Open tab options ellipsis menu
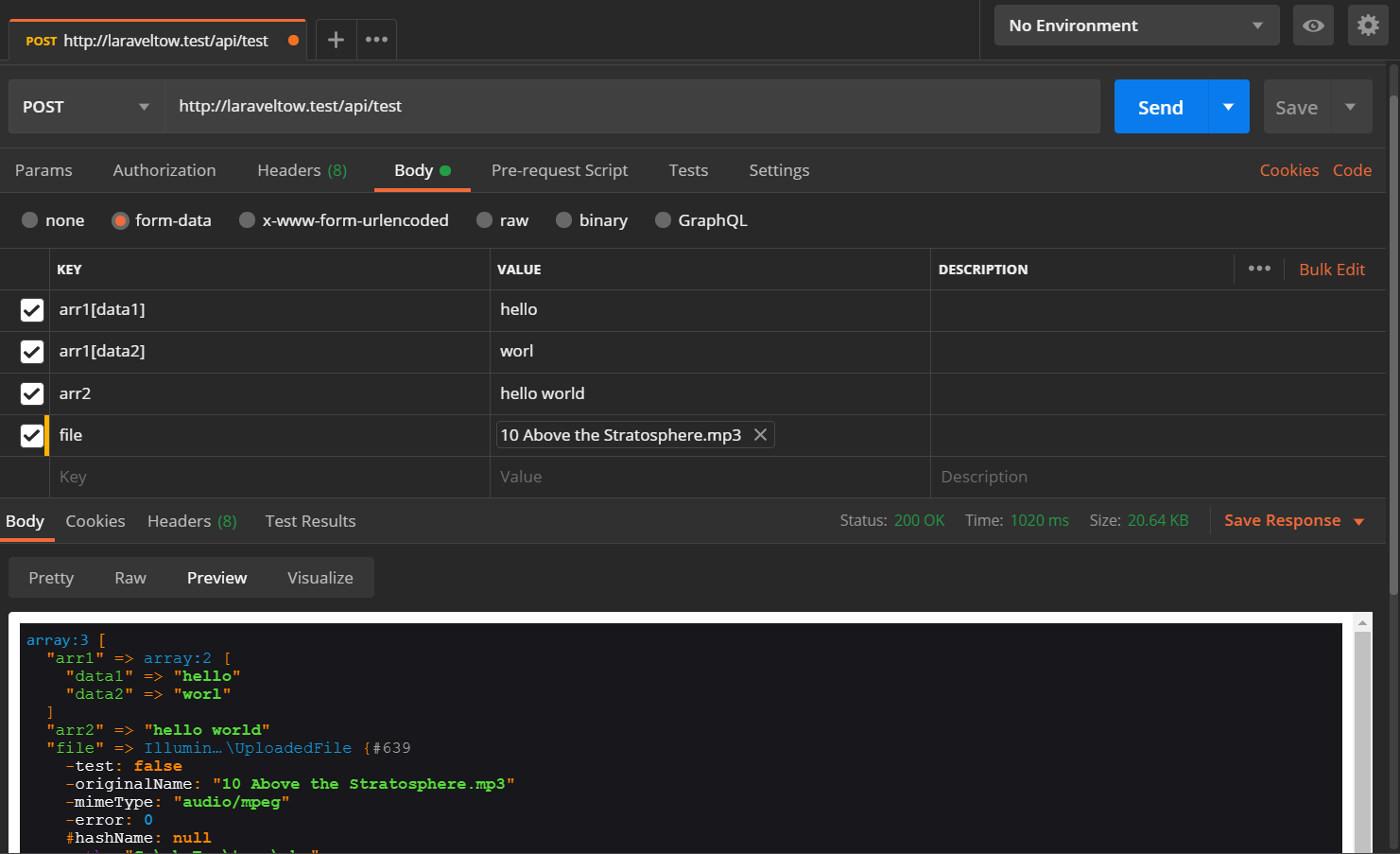This screenshot has width=1400, height=854. pos(376,40)
